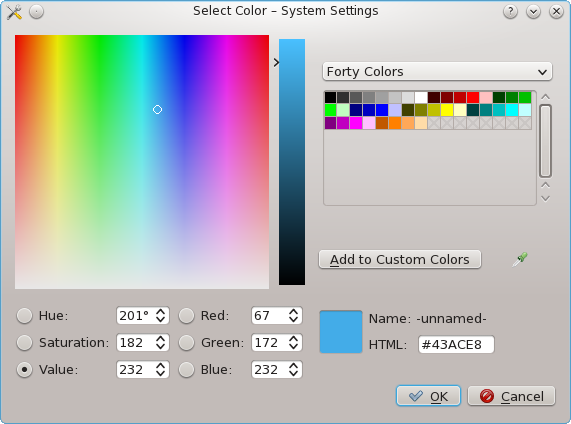Click the help question mark button
This screenshot has width=571, height=424.
point(511,12)
